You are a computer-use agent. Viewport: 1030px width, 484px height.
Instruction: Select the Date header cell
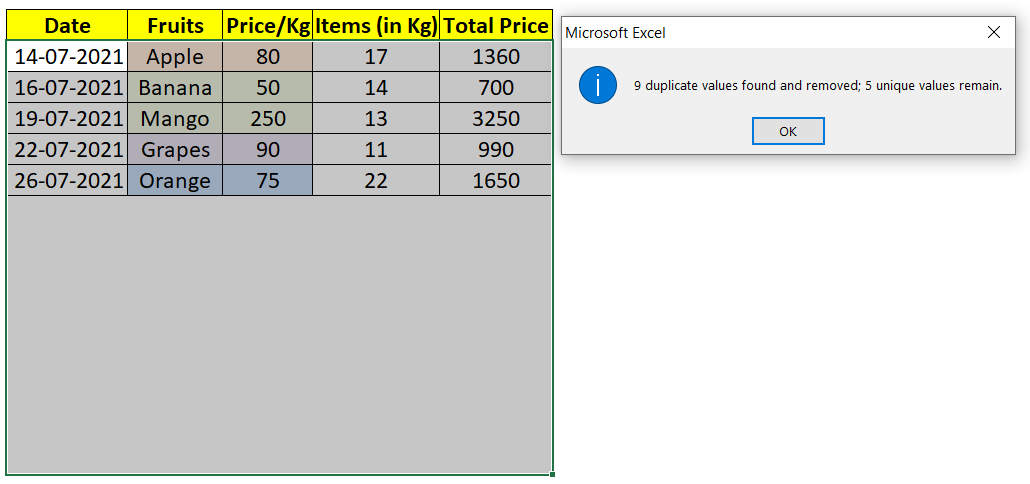pos(67,26)
